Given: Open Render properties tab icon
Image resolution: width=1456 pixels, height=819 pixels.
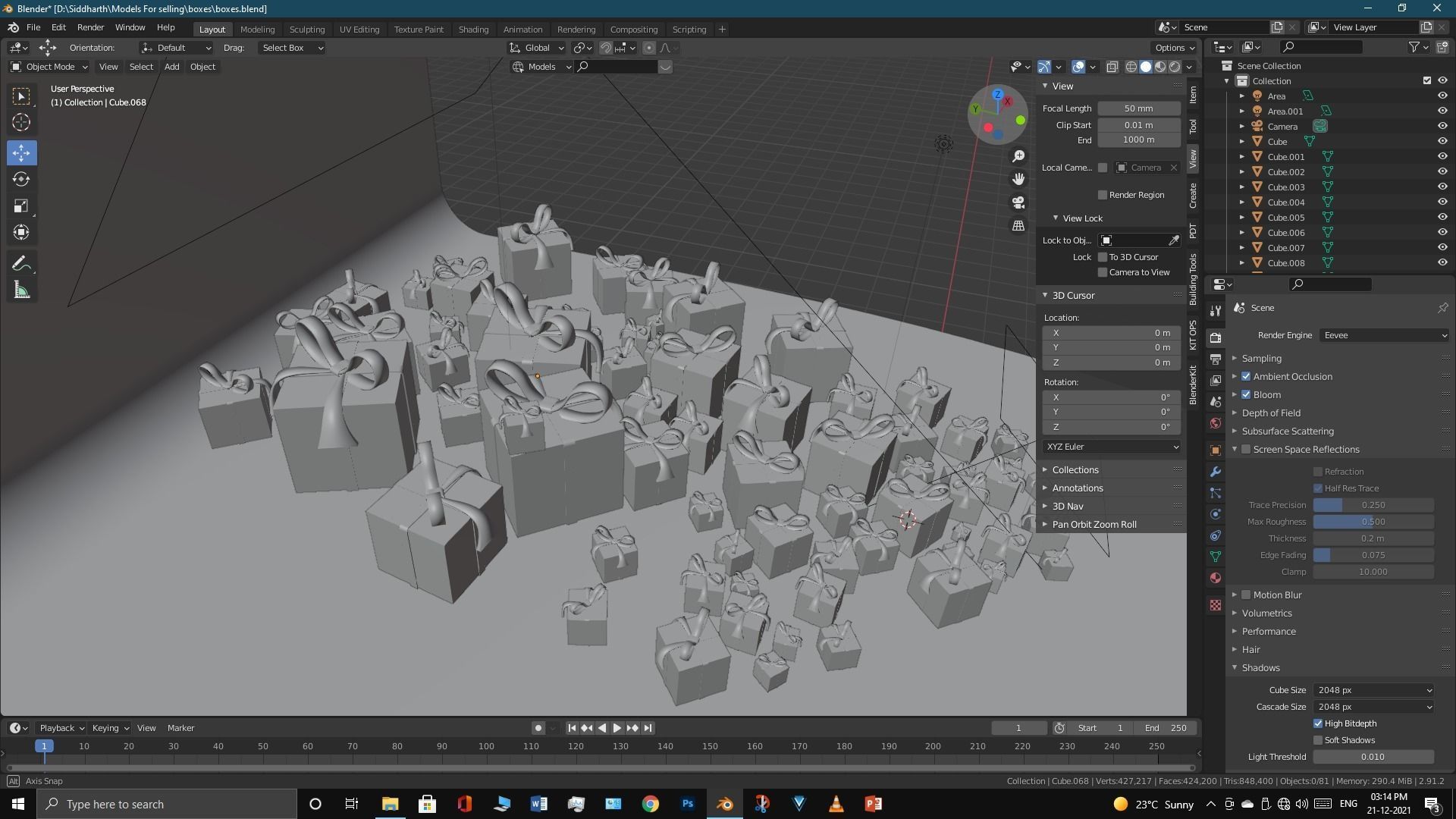Looking at the screenshot, I should tap(1216, 337).
